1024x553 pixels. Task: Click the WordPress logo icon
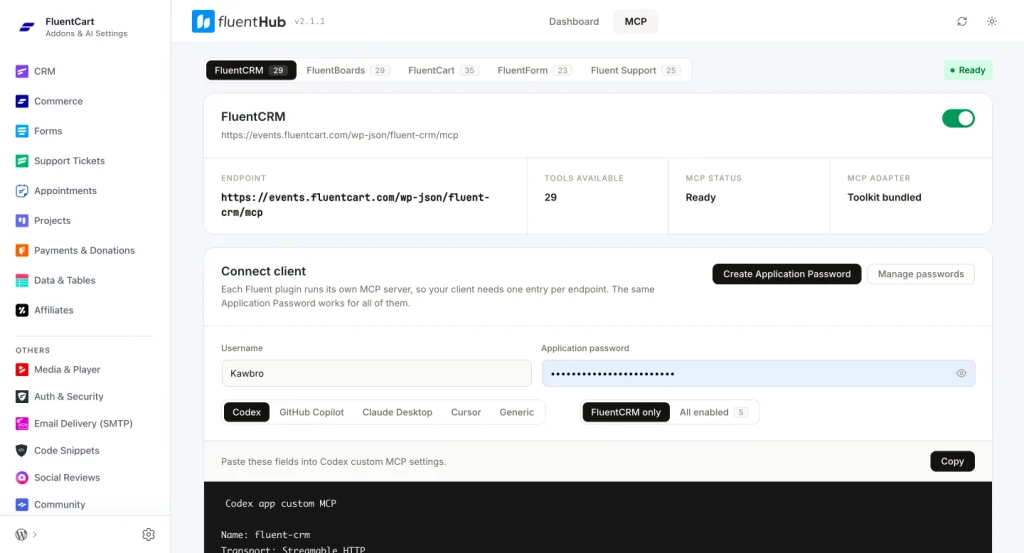click(21, 534)
